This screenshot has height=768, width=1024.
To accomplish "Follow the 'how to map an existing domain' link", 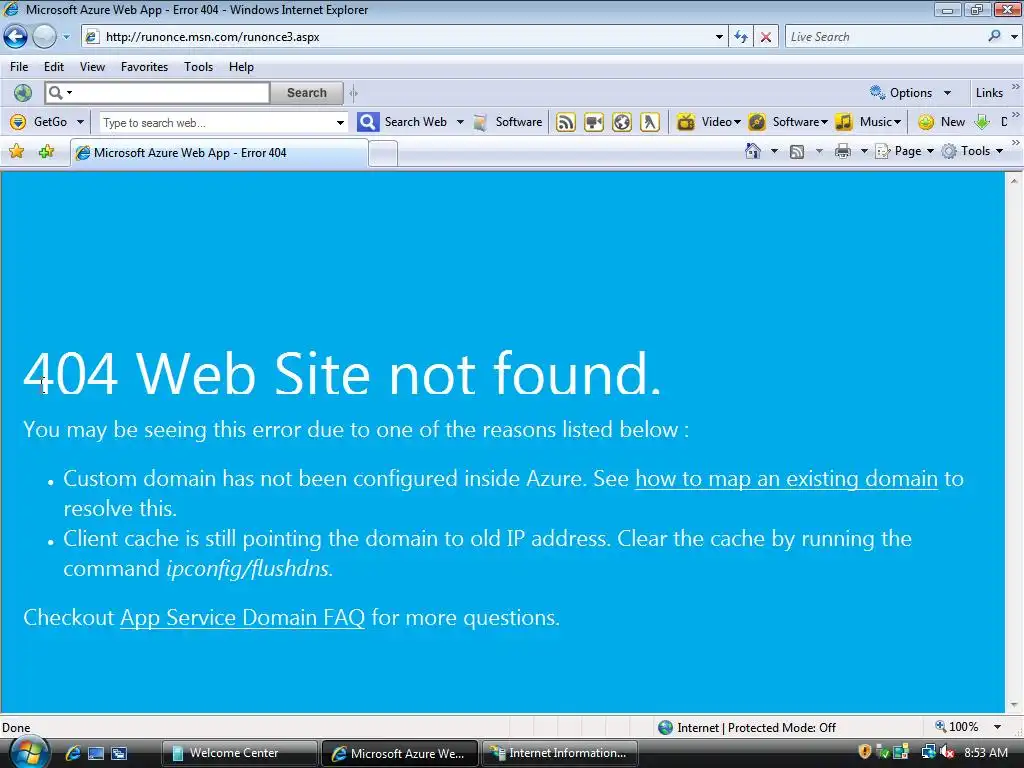I will tap(786, 479).
